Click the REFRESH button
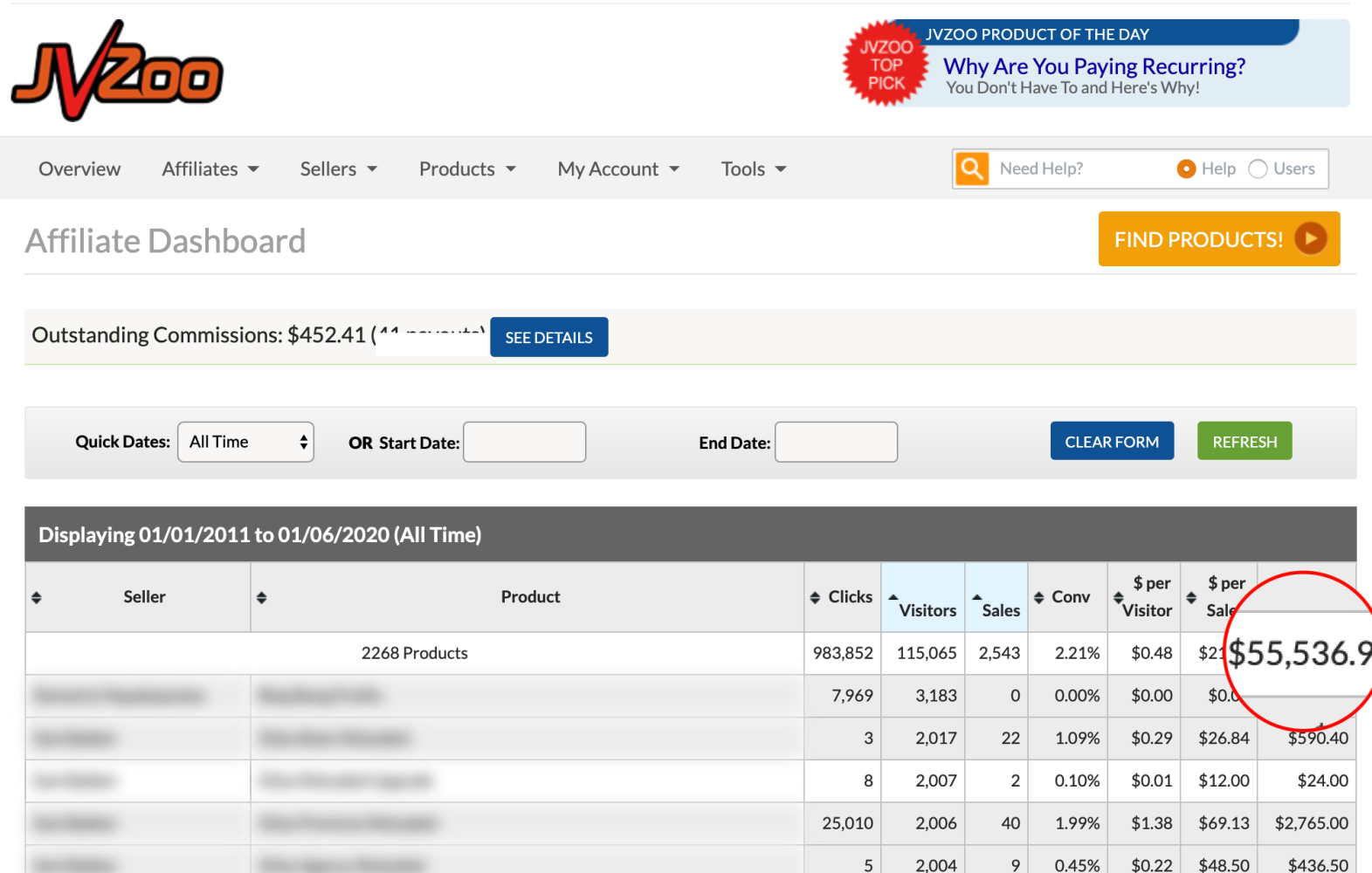The width and height of the screenshot is (1372, 873). point(1244,441)
